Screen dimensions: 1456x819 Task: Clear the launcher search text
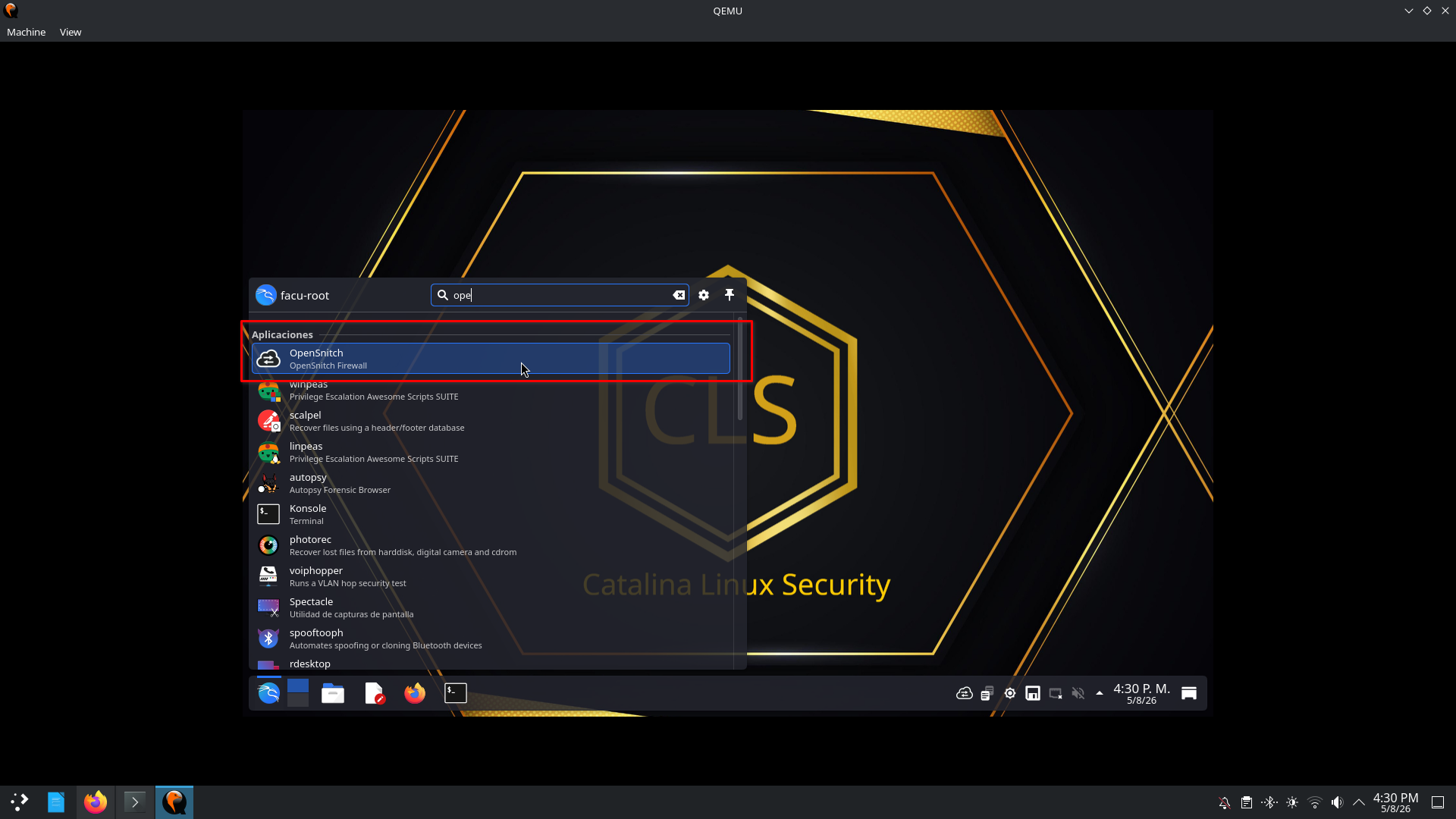(679, 295)
